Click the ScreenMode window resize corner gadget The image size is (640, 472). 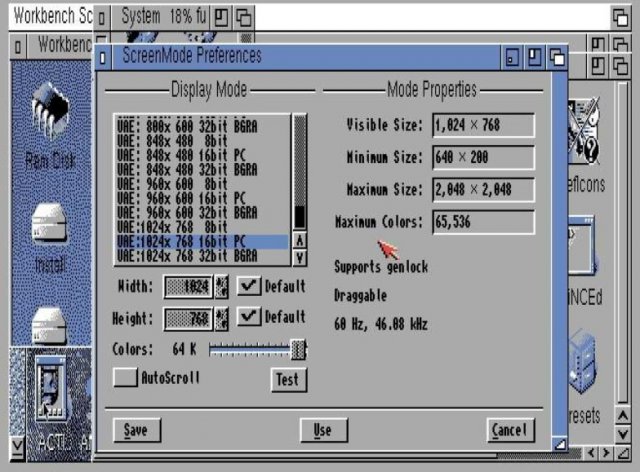[x=560, y=444]
